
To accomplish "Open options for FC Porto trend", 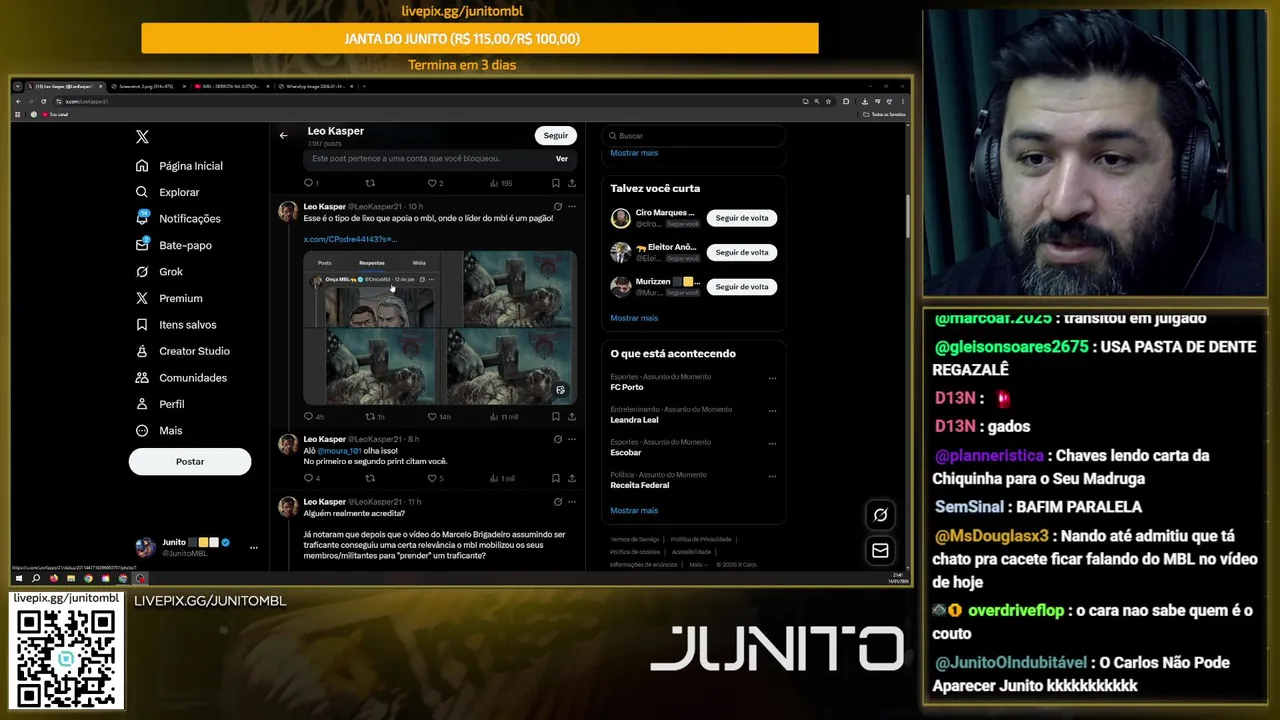I will 772,378.
